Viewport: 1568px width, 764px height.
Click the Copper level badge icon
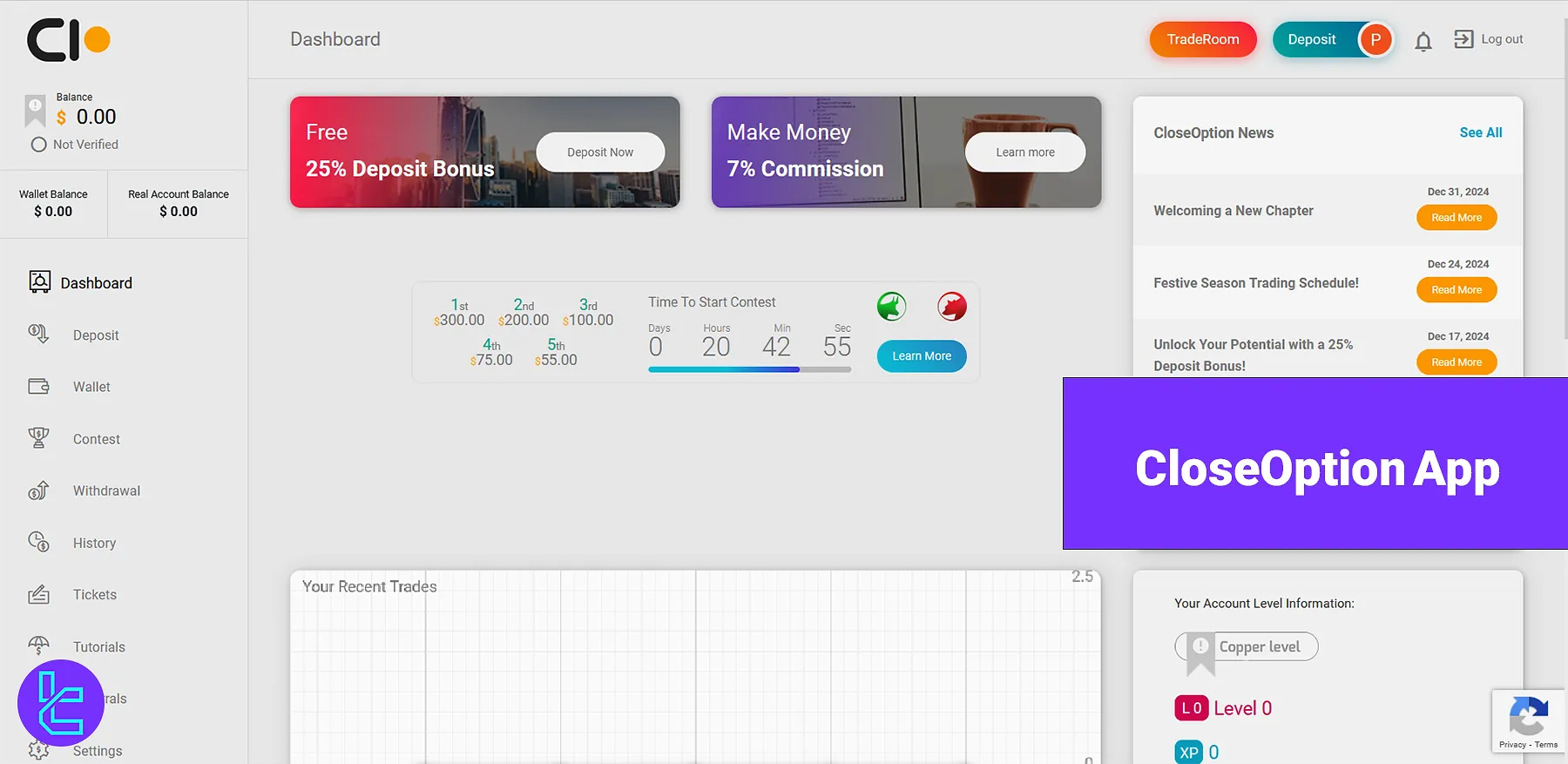(x=1200, y=654)
